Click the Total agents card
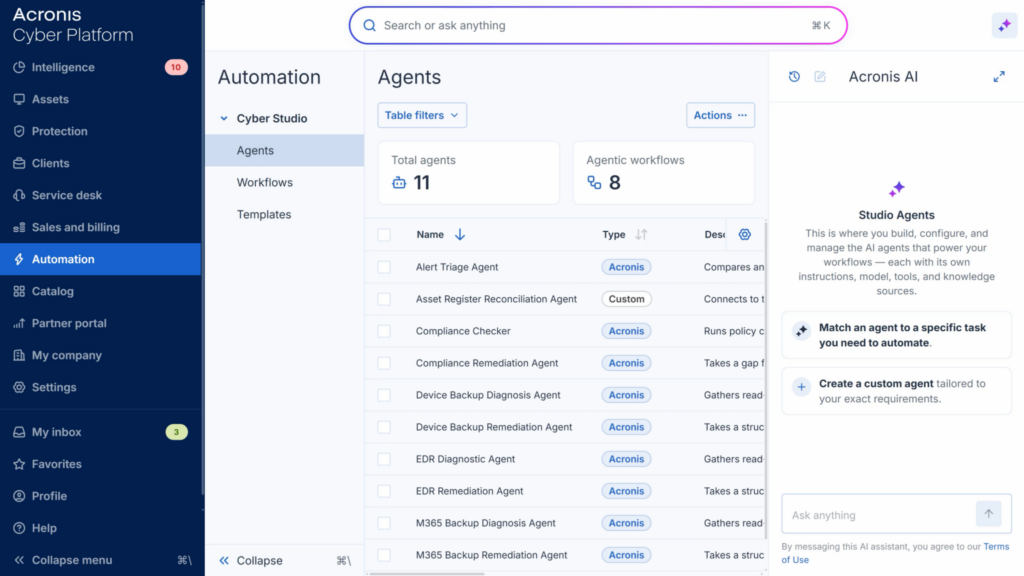Screen dimensions: 1024x576 pos(468,173)
